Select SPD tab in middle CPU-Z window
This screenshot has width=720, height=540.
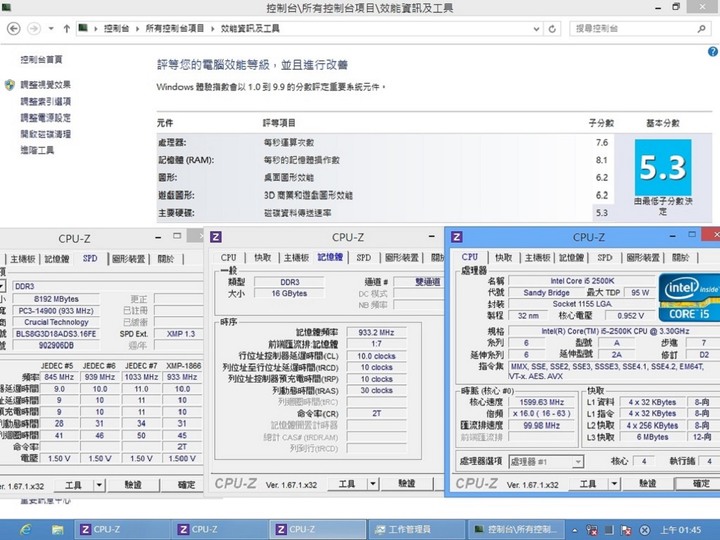click(x=364, y=258)
